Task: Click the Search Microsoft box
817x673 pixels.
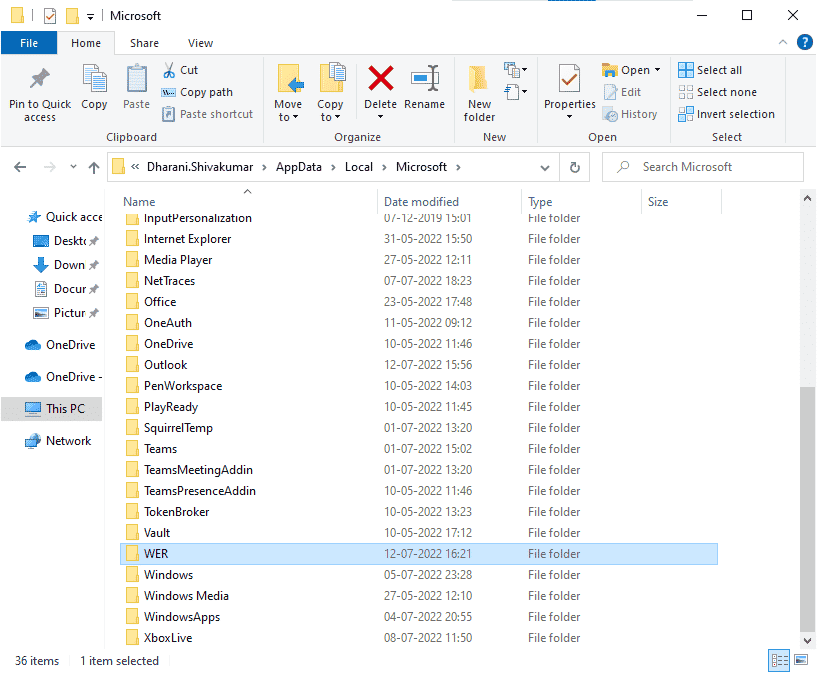Action: pos(702,166)
